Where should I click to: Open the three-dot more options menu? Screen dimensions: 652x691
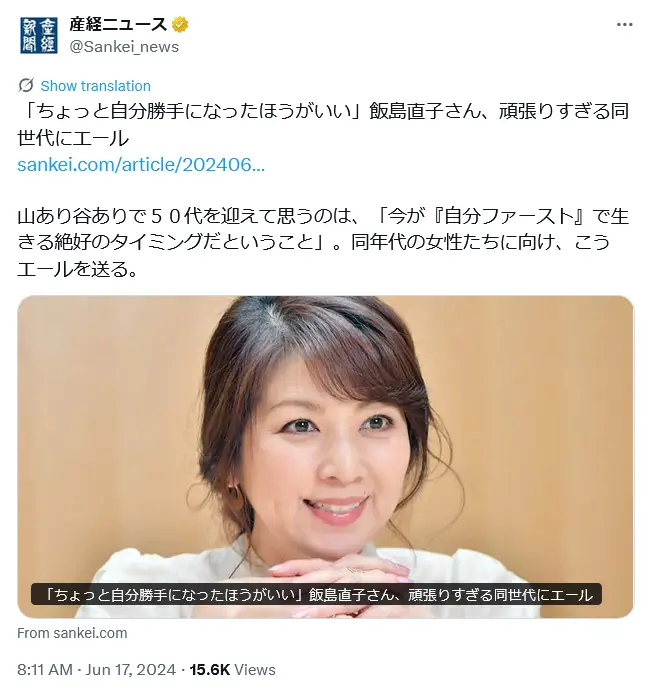point(624,25)
